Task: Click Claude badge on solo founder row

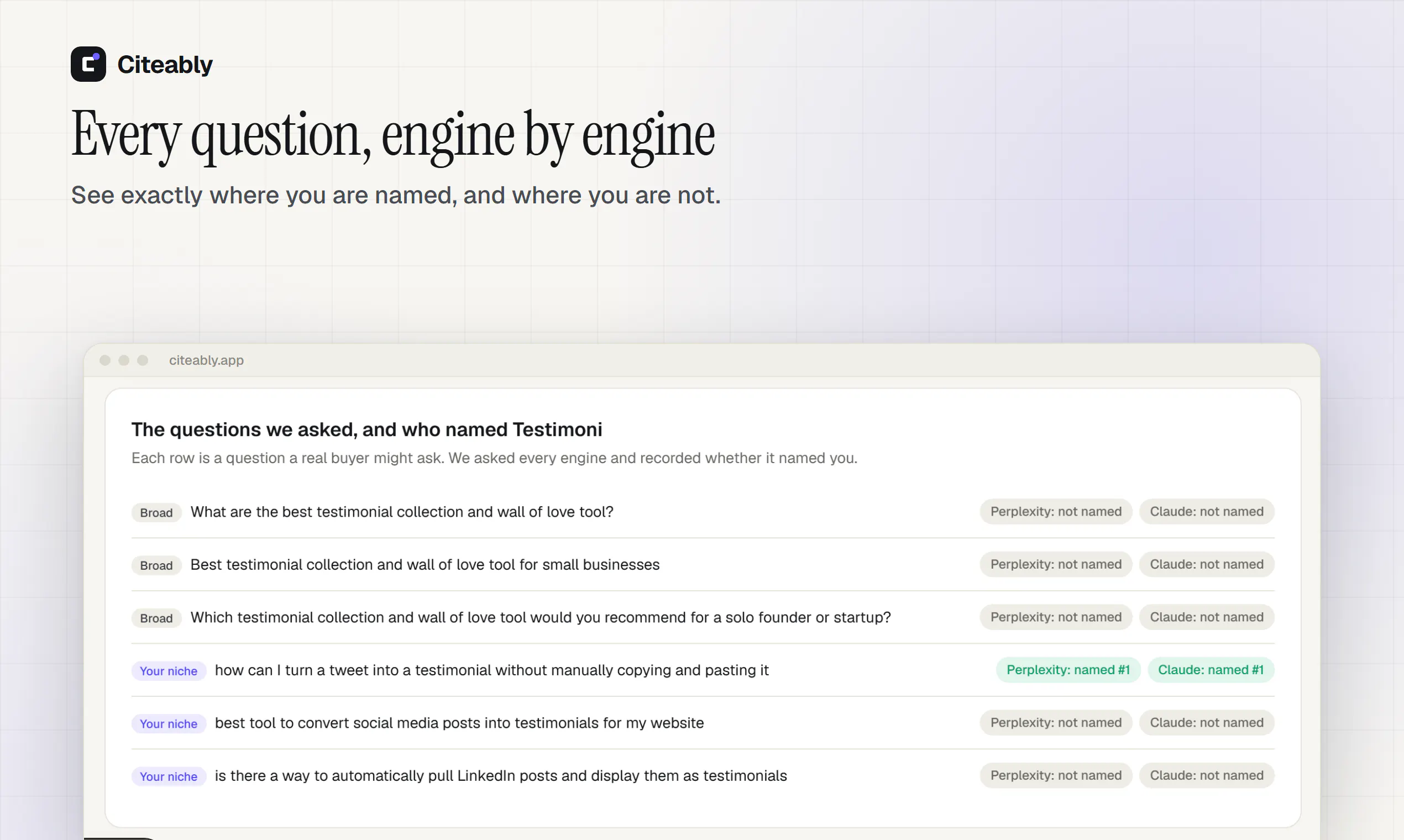Action: 1207,617
